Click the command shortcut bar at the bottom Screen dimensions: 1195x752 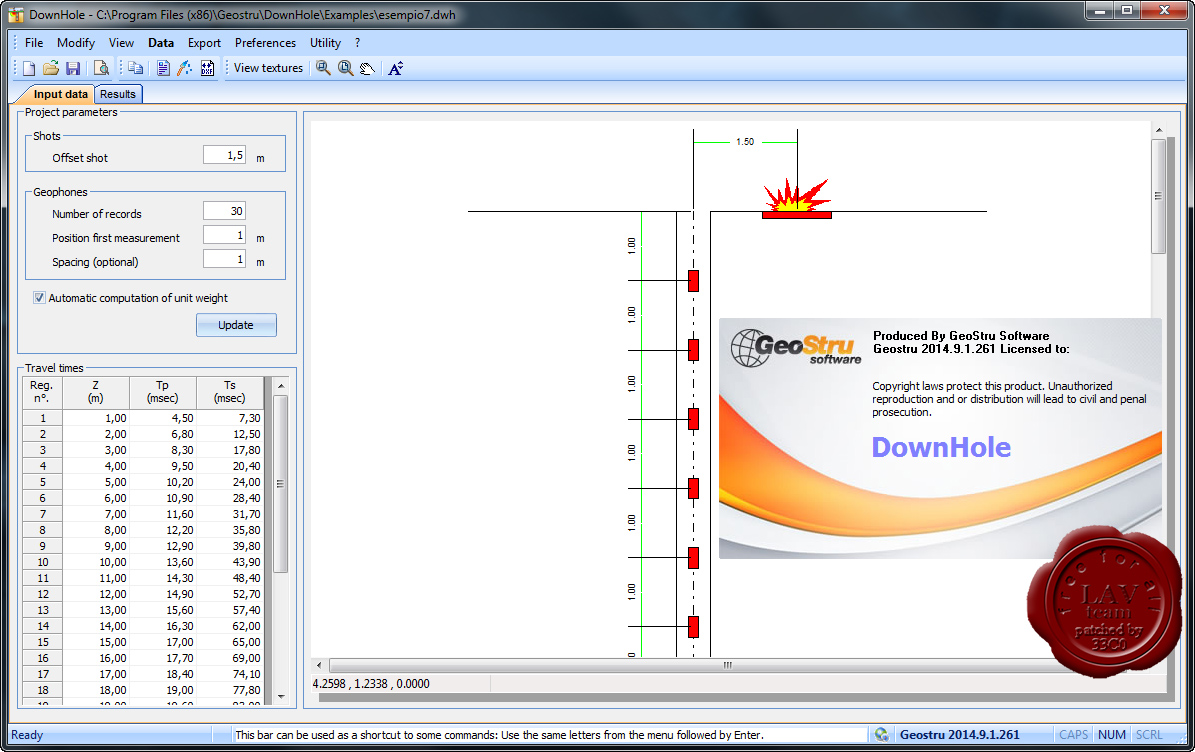point(549,734)
